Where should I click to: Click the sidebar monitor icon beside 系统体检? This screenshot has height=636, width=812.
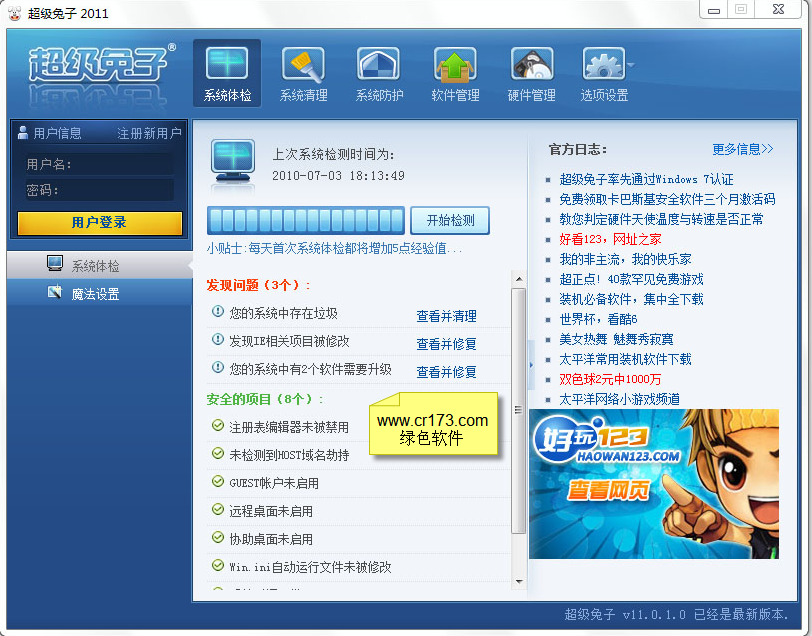point(55,263)
